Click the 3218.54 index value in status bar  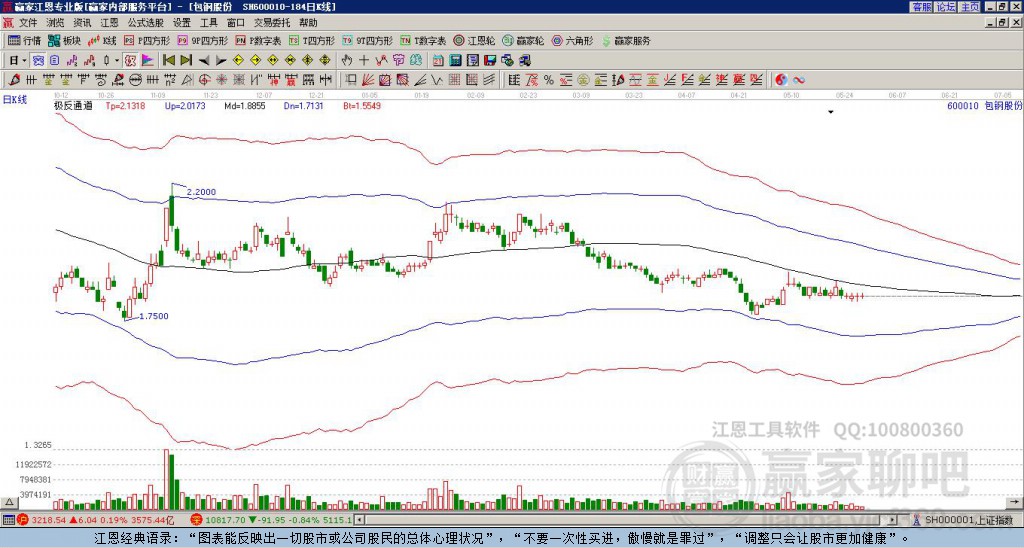coord(49,520)
